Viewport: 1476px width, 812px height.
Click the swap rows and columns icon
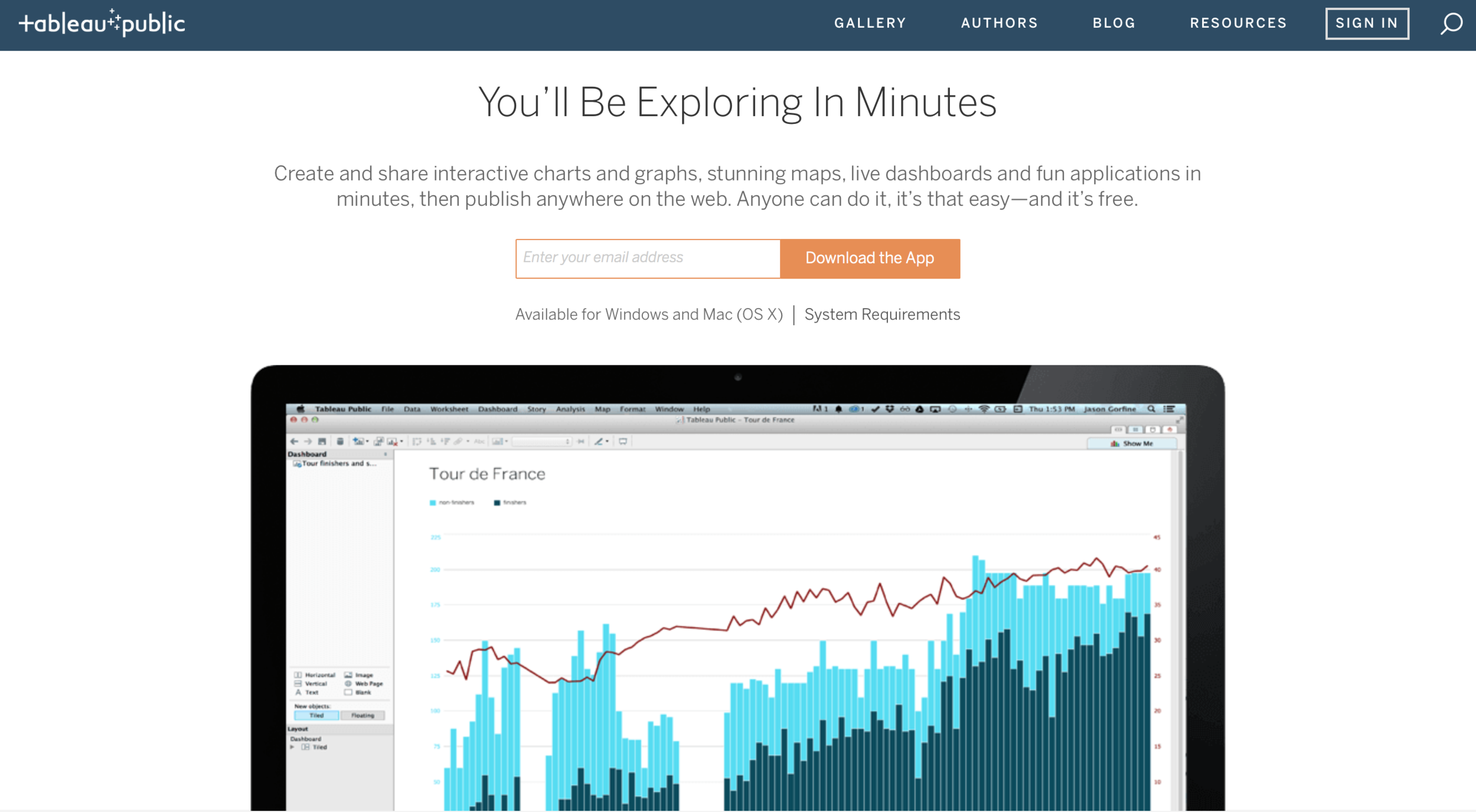[417, 441]
